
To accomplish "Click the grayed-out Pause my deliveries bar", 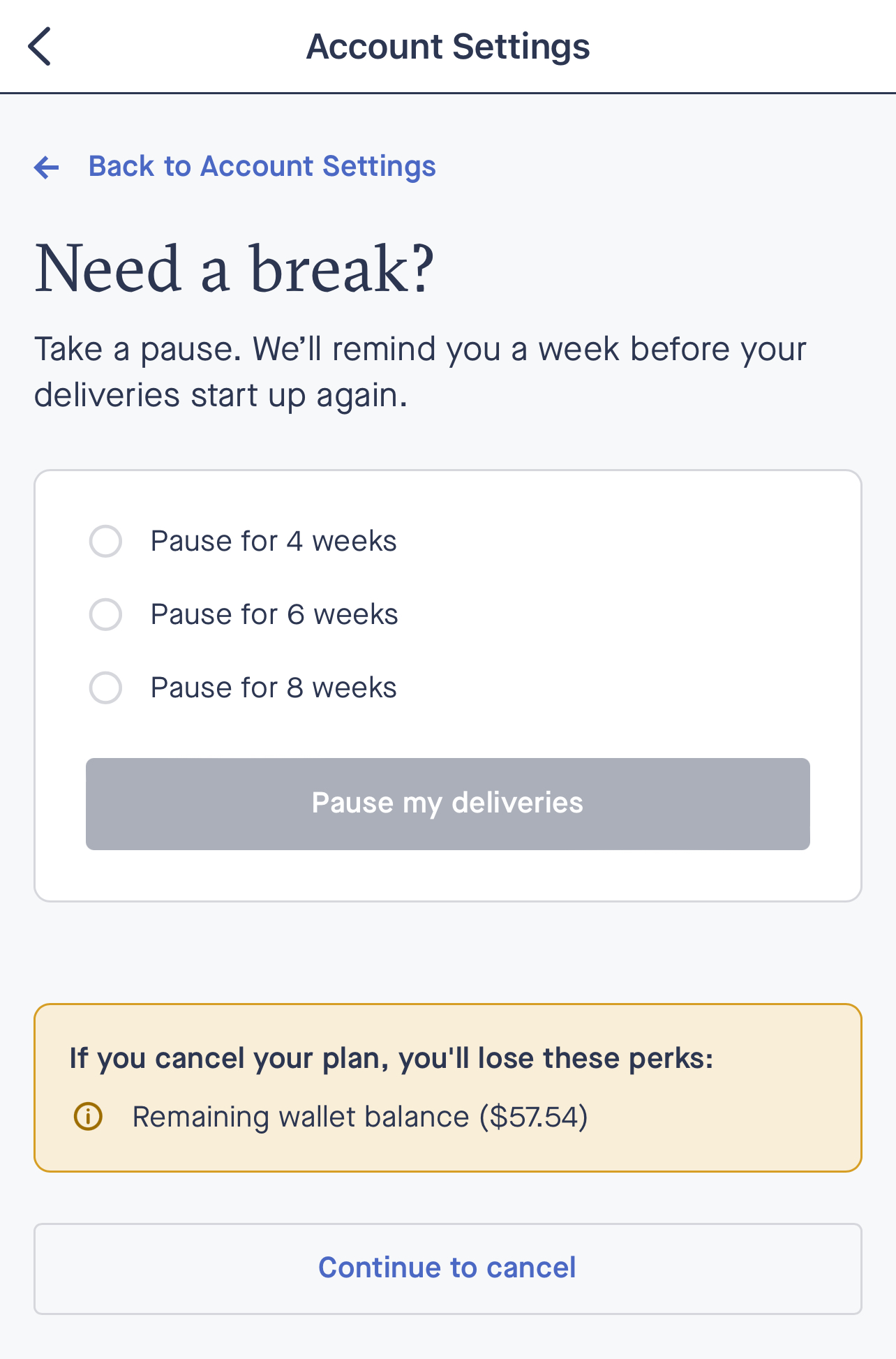I will [447, 803].
